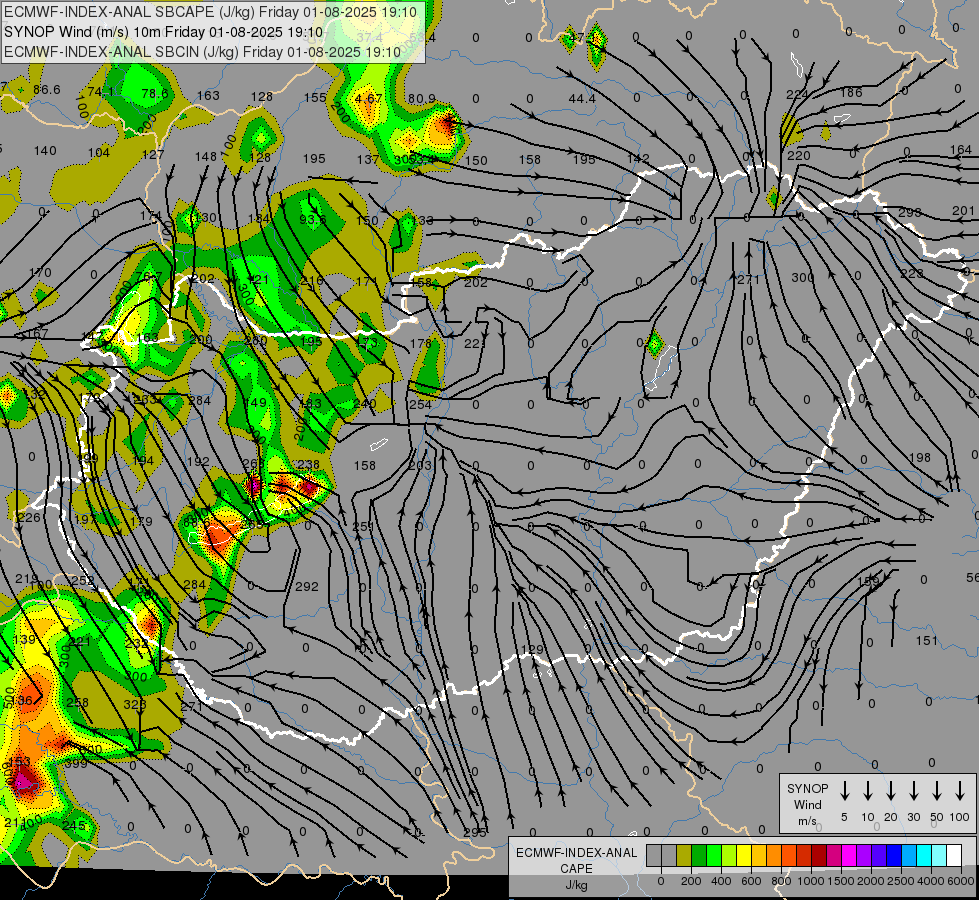Pick the bright magenta swatch left of 2000
The height and width of the screenshot is (900, 979).
click(849, 856)
